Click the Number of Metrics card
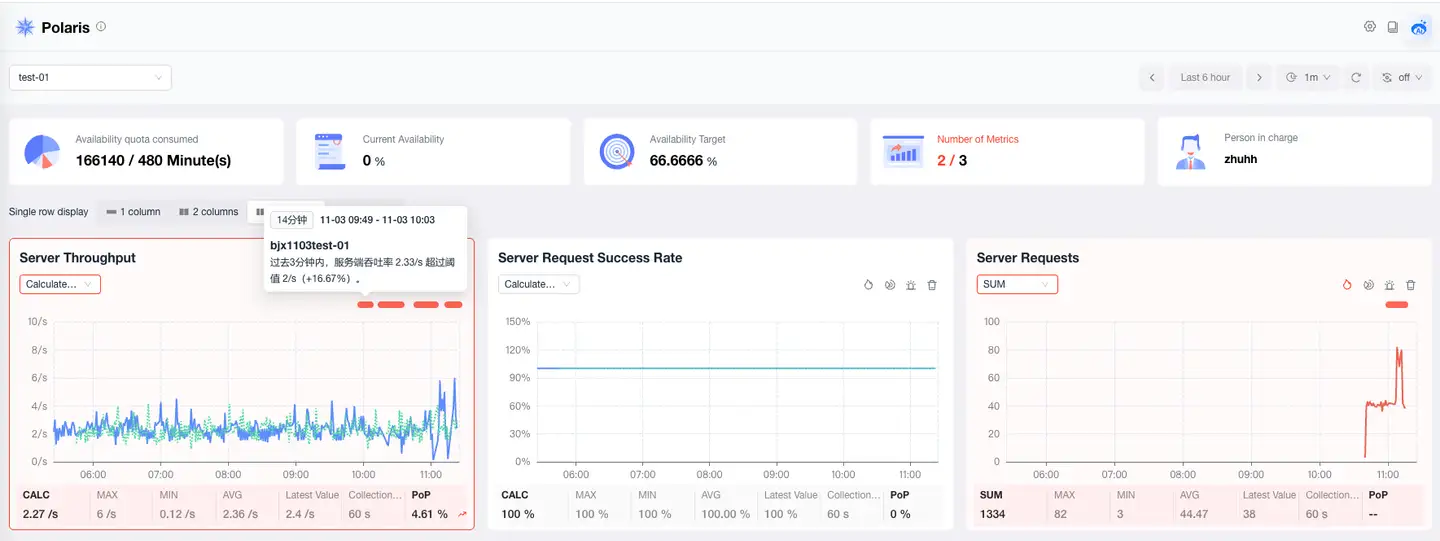The width and height of the screenshot is (1440, 541). coord(1006,151)
